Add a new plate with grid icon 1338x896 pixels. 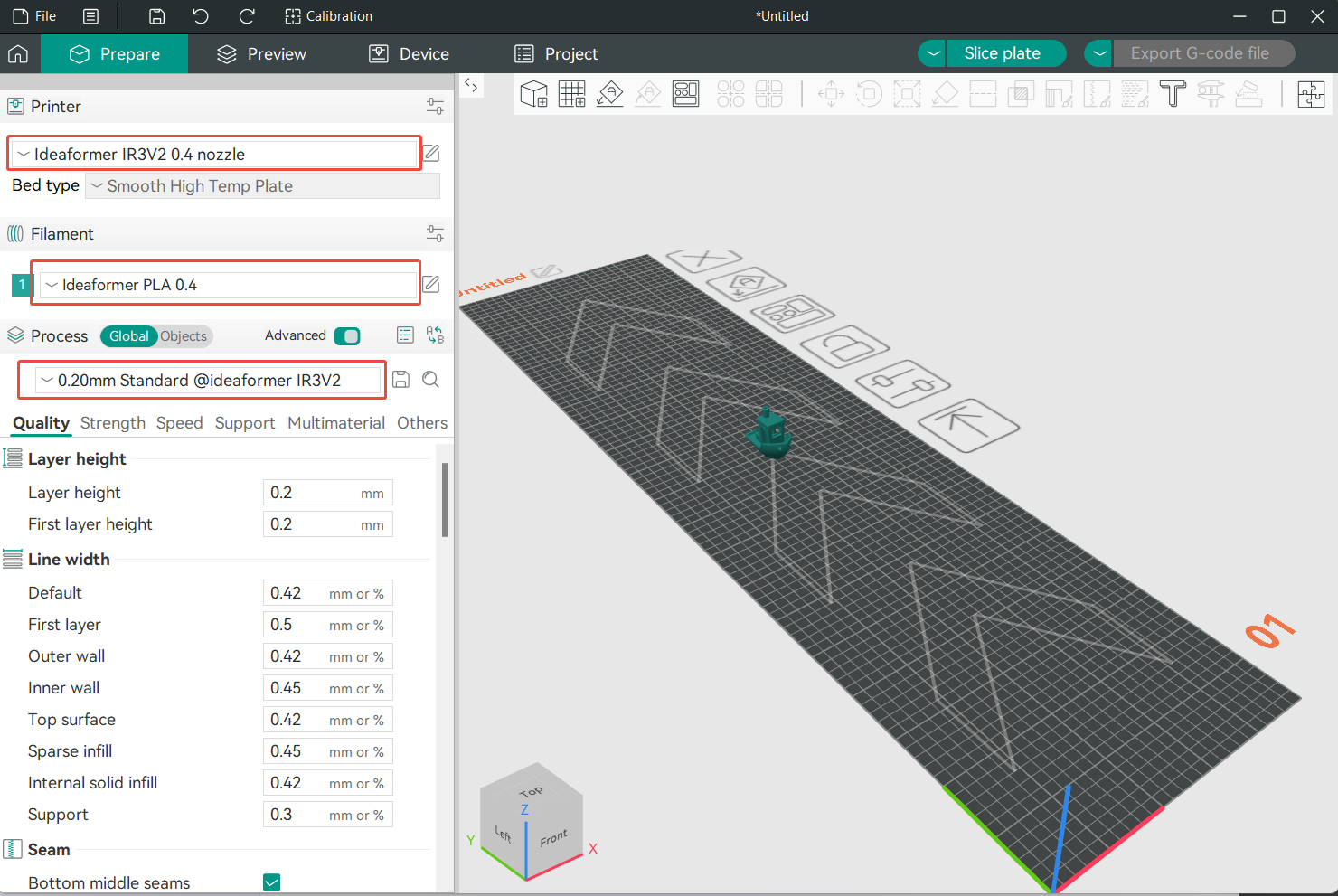click(571, 93)
